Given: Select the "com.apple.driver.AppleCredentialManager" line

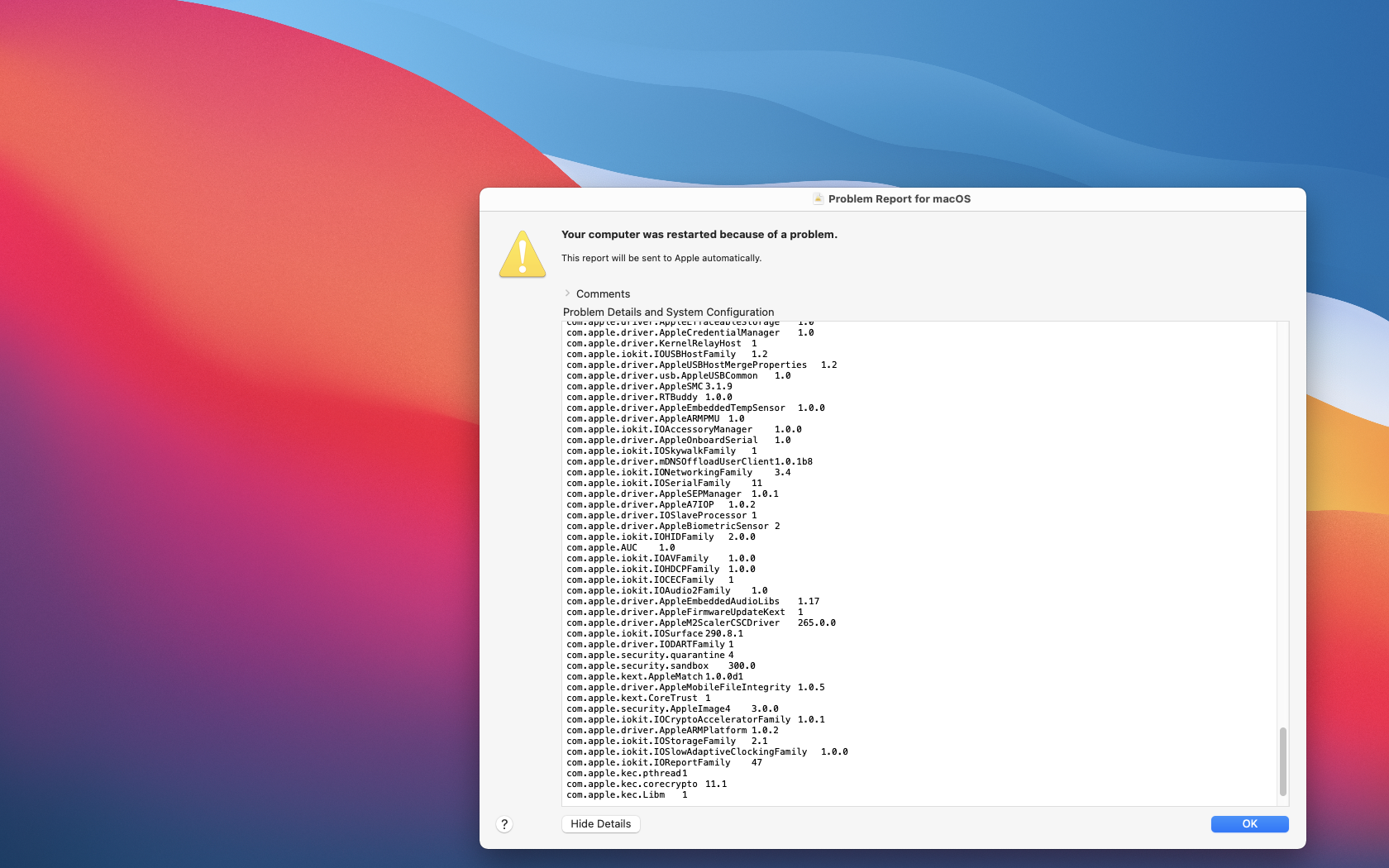Looking at the screenshot, I should click(690, 333).
